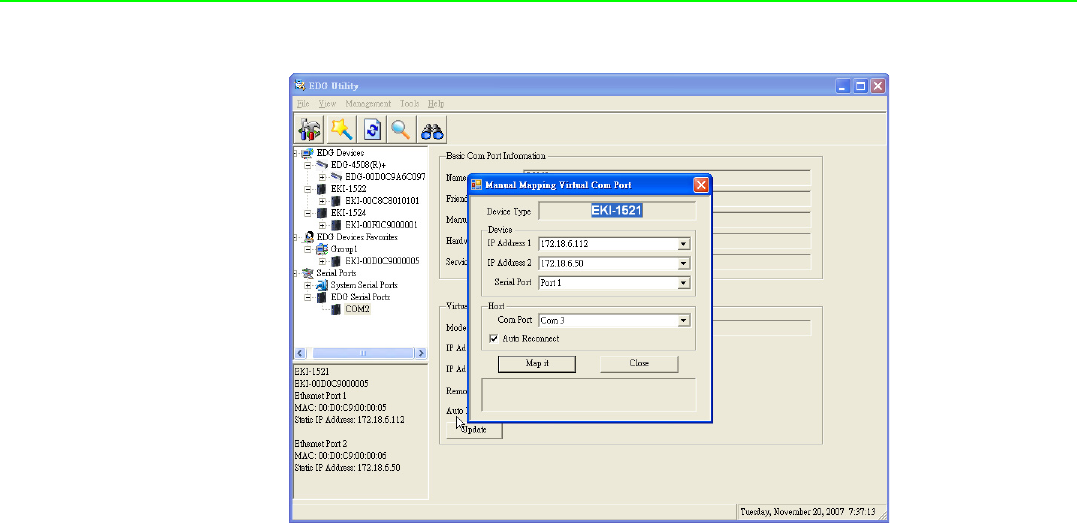
Task: Click the EKI-00C8C8010101 device icon
Action: 336,201
